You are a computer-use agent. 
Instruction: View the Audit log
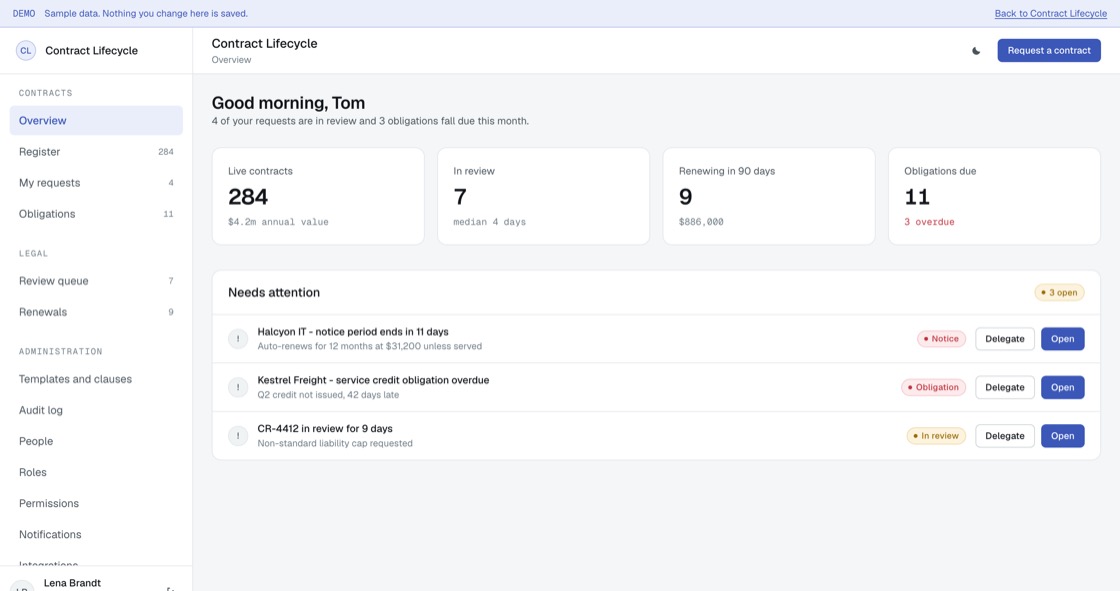(x=96, y=410)
